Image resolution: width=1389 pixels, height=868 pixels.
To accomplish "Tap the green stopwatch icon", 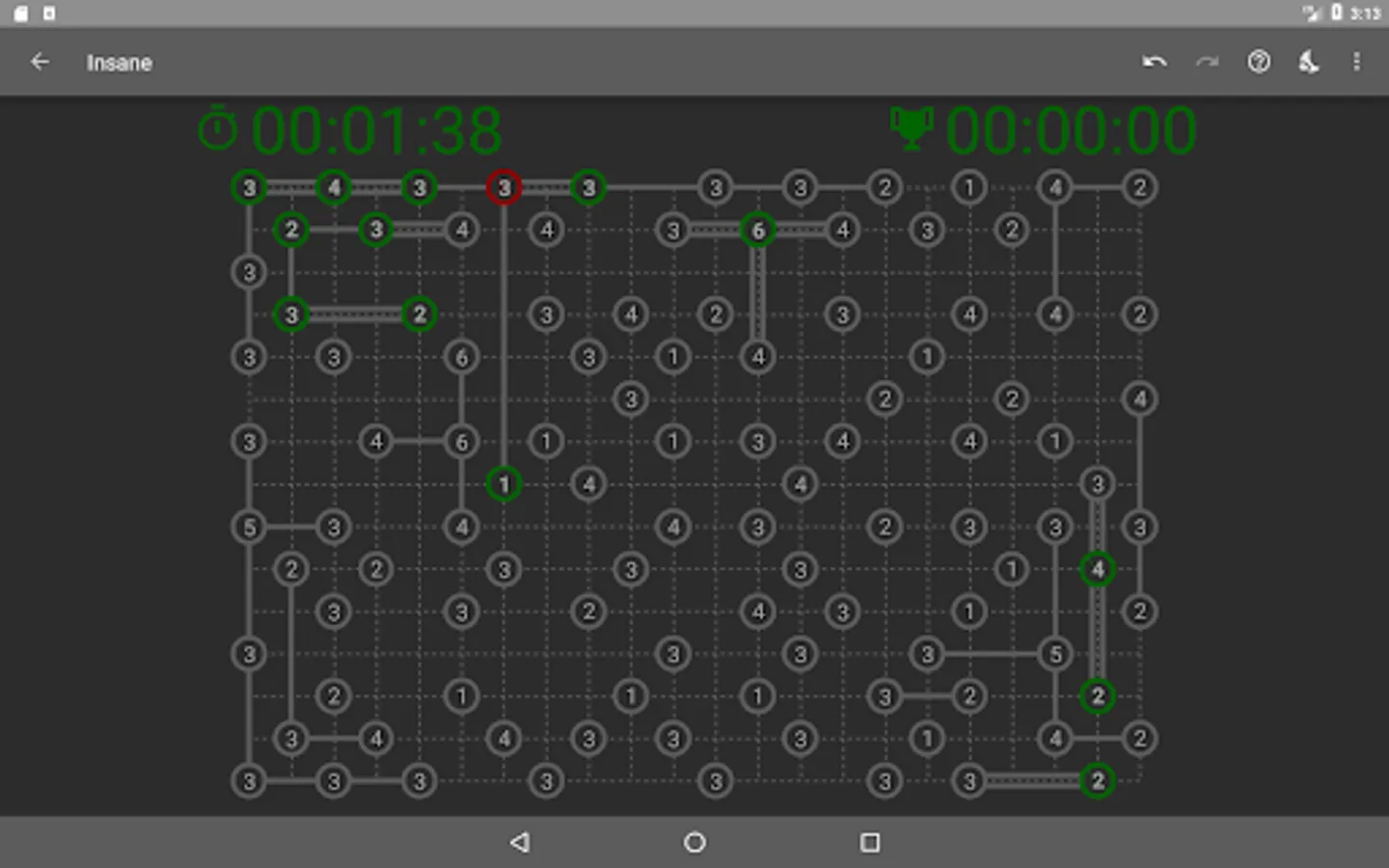I will point(217,129).
